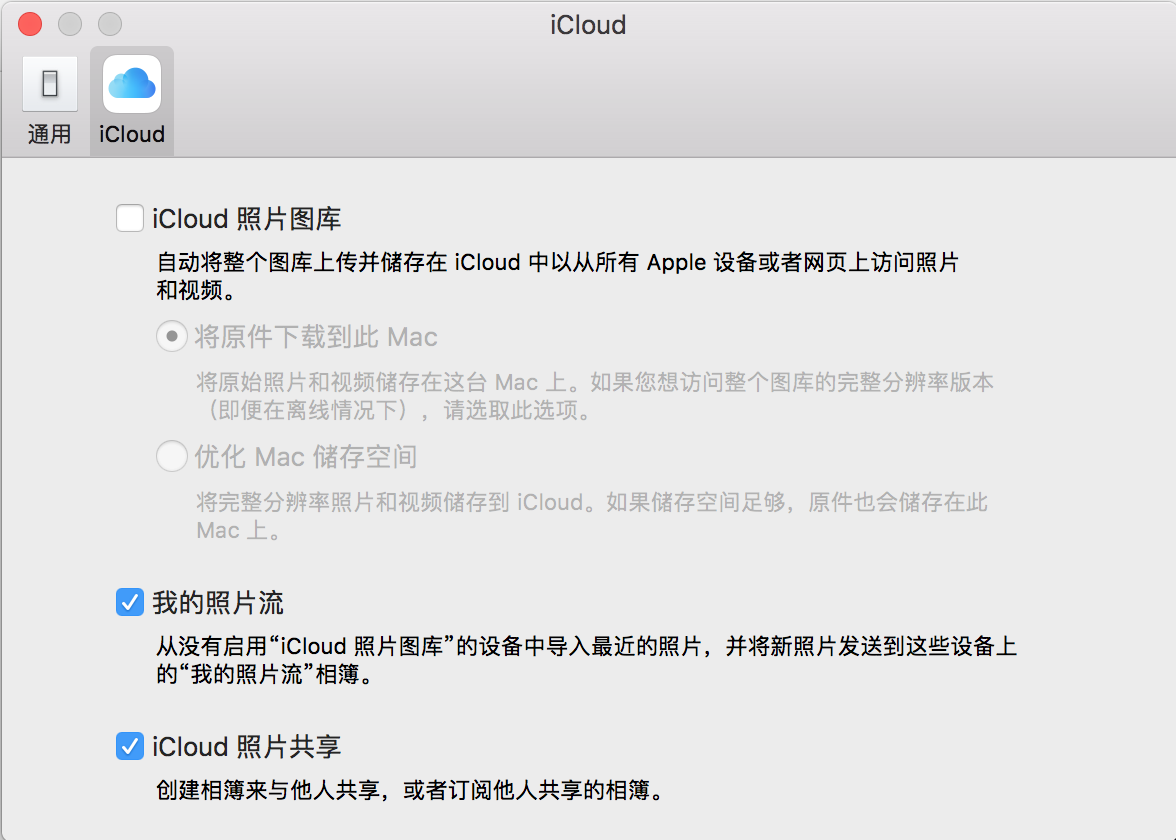Image resolution: width=1176 pixels, height=840 pixels.
Task: Click the 照片共享 description starting with 创建相簿
Action: coord(410,791)
